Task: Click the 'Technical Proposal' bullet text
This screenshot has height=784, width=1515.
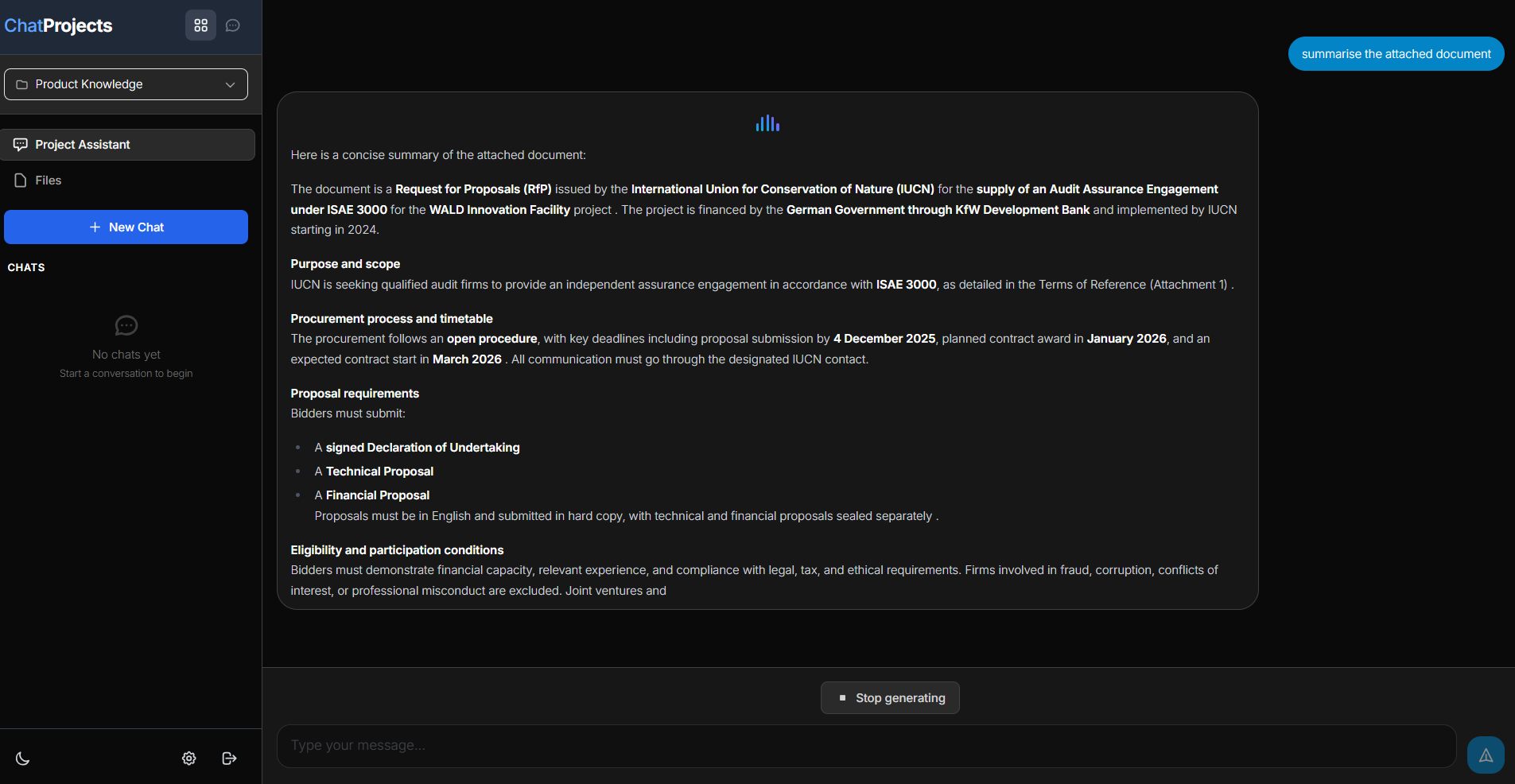Action: click(x=379, y=472)
